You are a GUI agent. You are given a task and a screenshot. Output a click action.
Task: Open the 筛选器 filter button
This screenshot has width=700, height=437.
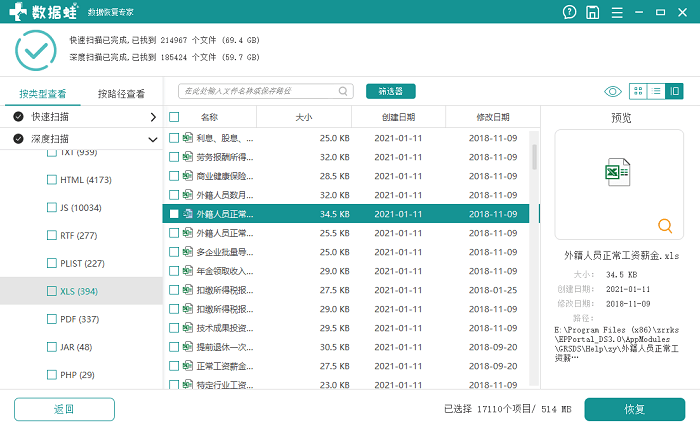tap(391, 91)
